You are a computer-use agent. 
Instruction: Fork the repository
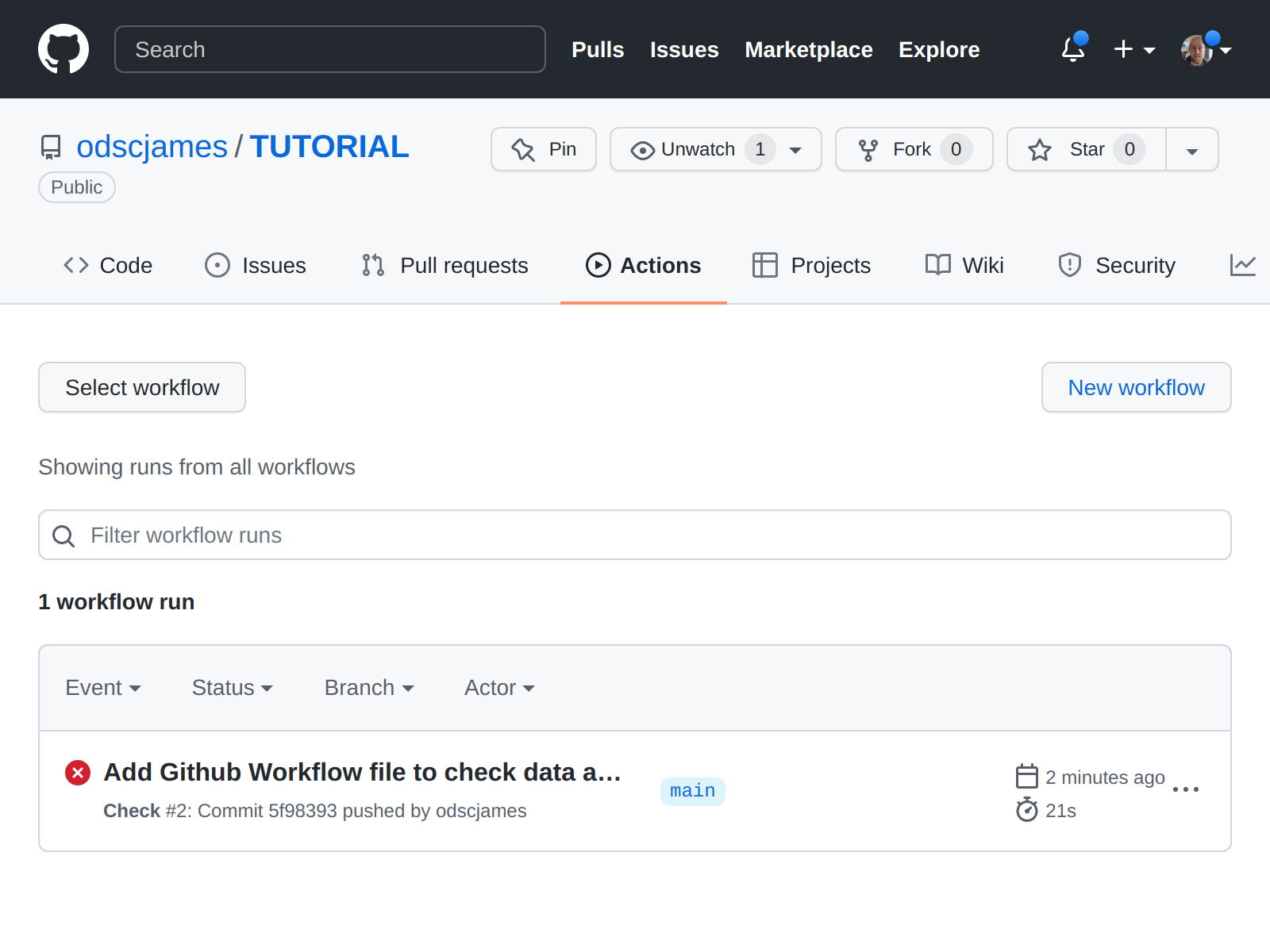click(914, 149)
